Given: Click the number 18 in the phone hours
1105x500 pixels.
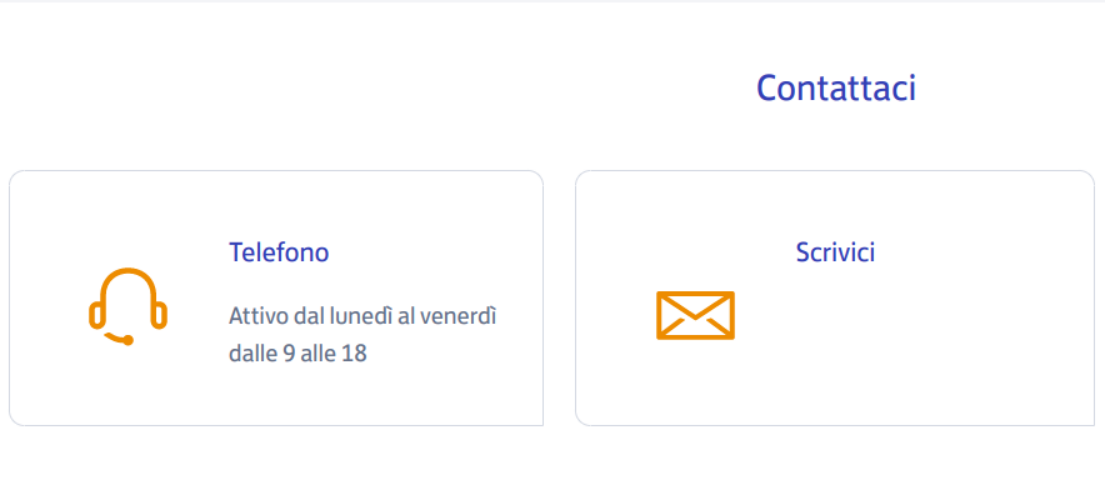Looking at the screenshot, I should pos(354,353).
